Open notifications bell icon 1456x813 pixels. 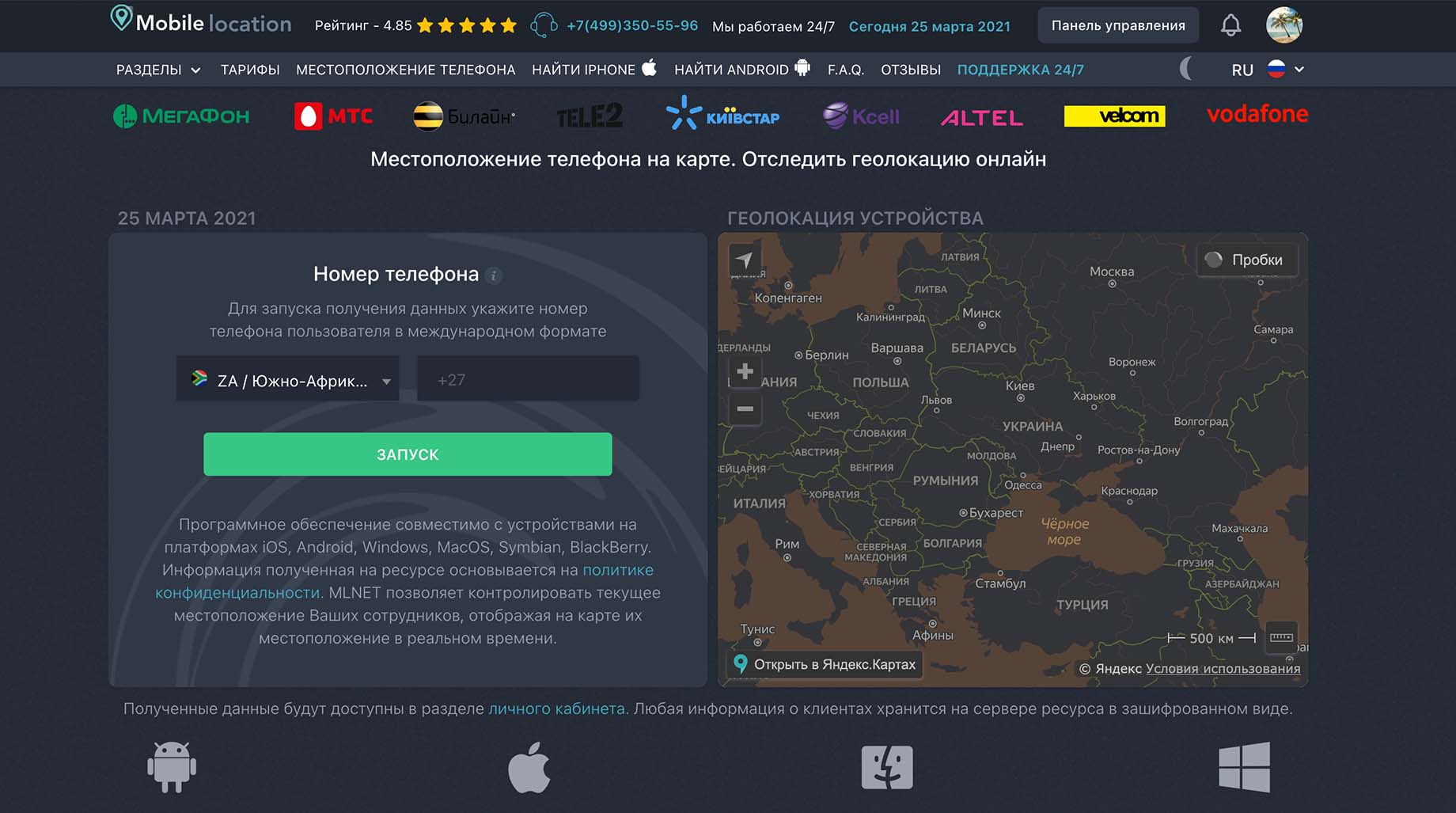(1230, 25)
